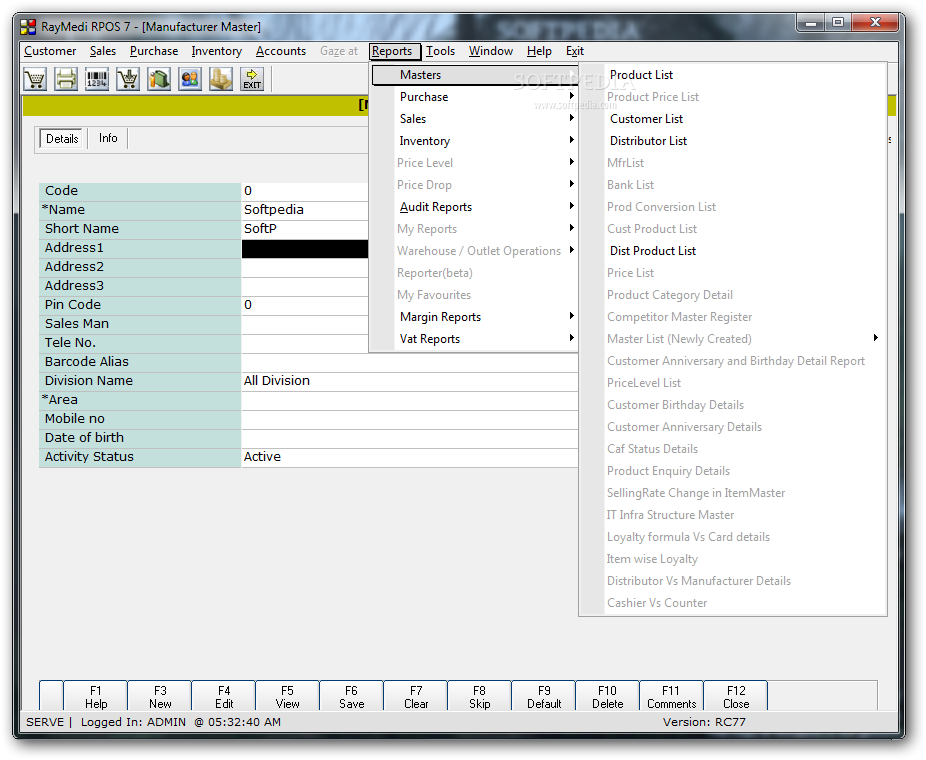
Task: Click the two-people customers toolbar icon
Action: (x=190, y=79)
